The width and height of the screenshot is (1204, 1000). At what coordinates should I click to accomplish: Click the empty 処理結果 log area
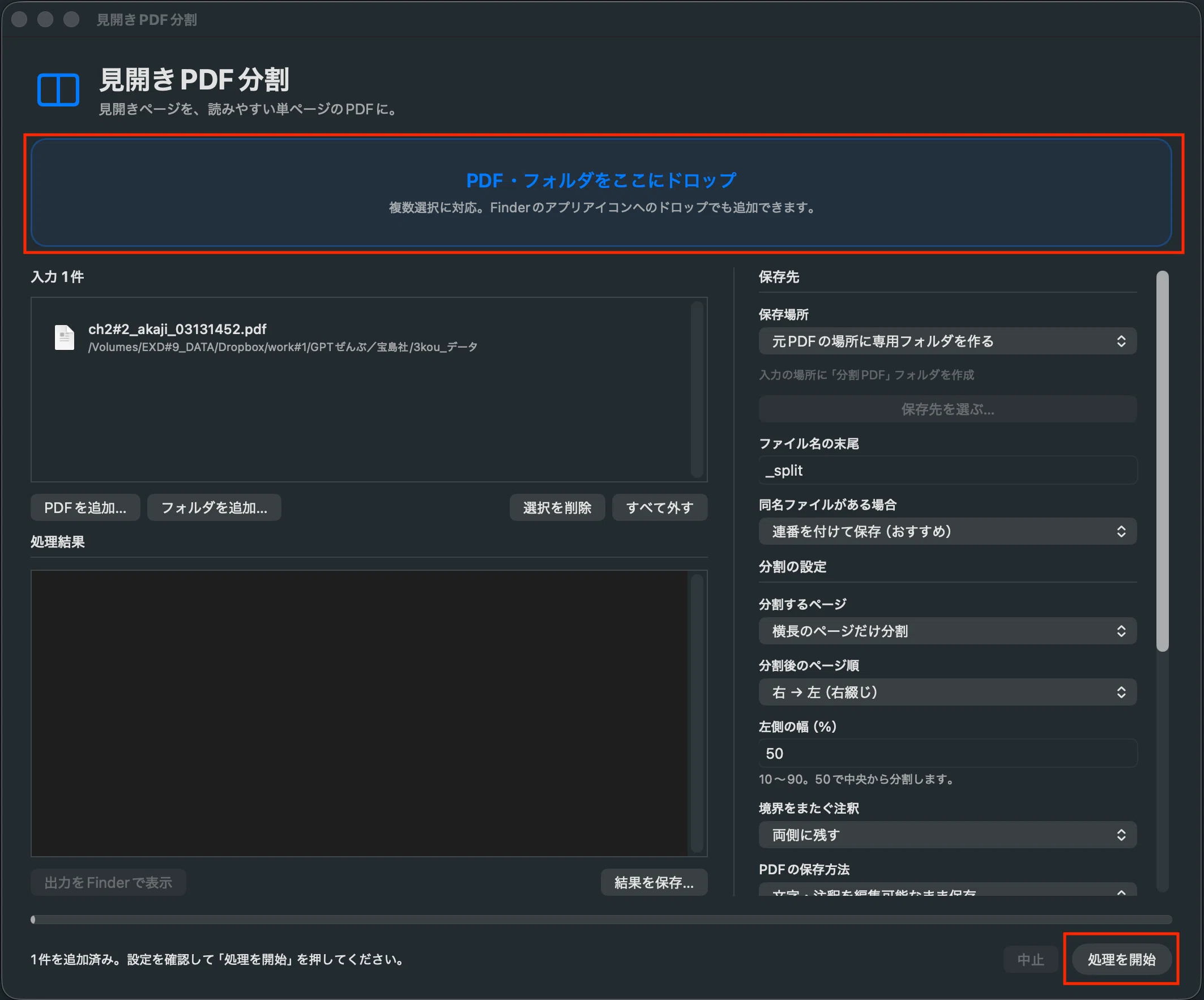pos(359,713)
